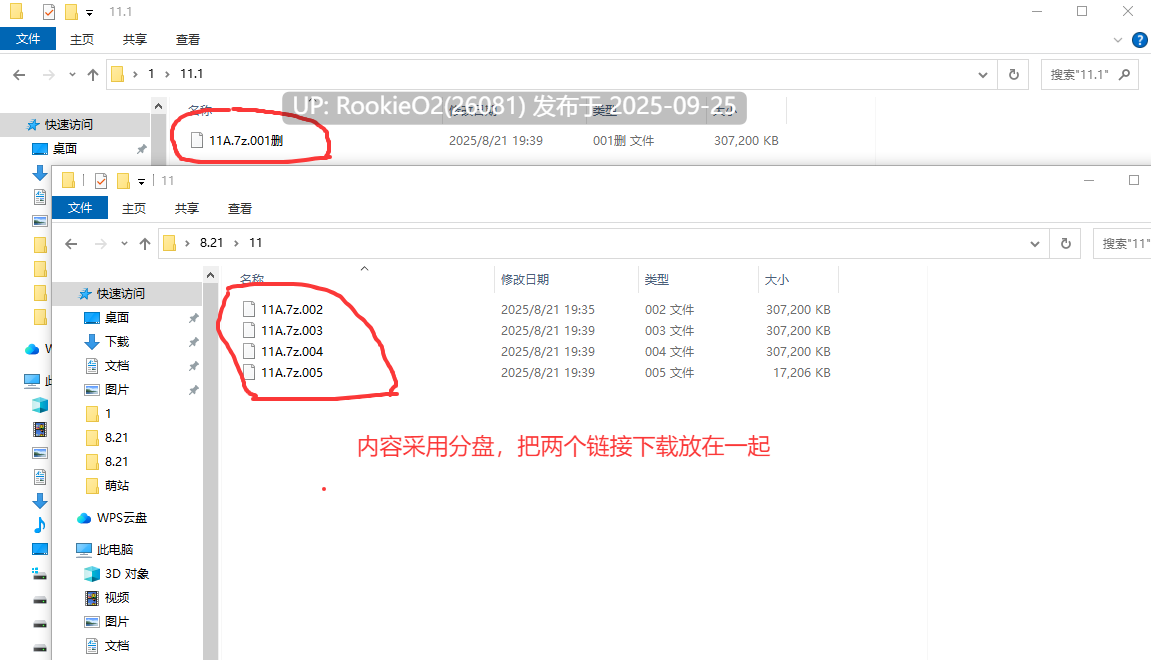Open Help icon in 11.1 window
The width and height of the screenshot is (1151, 660).
tap(1140, 40)
